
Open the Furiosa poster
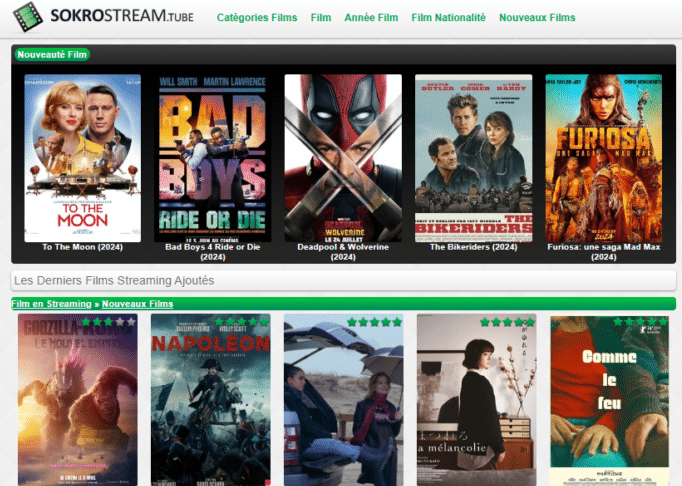(604, 158)
